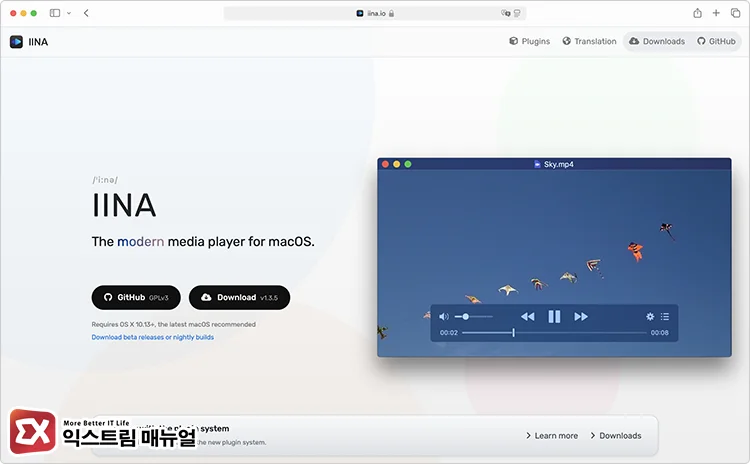Click the 00:02 elapsed time label
750x464 pixels.
click(449, 333)
